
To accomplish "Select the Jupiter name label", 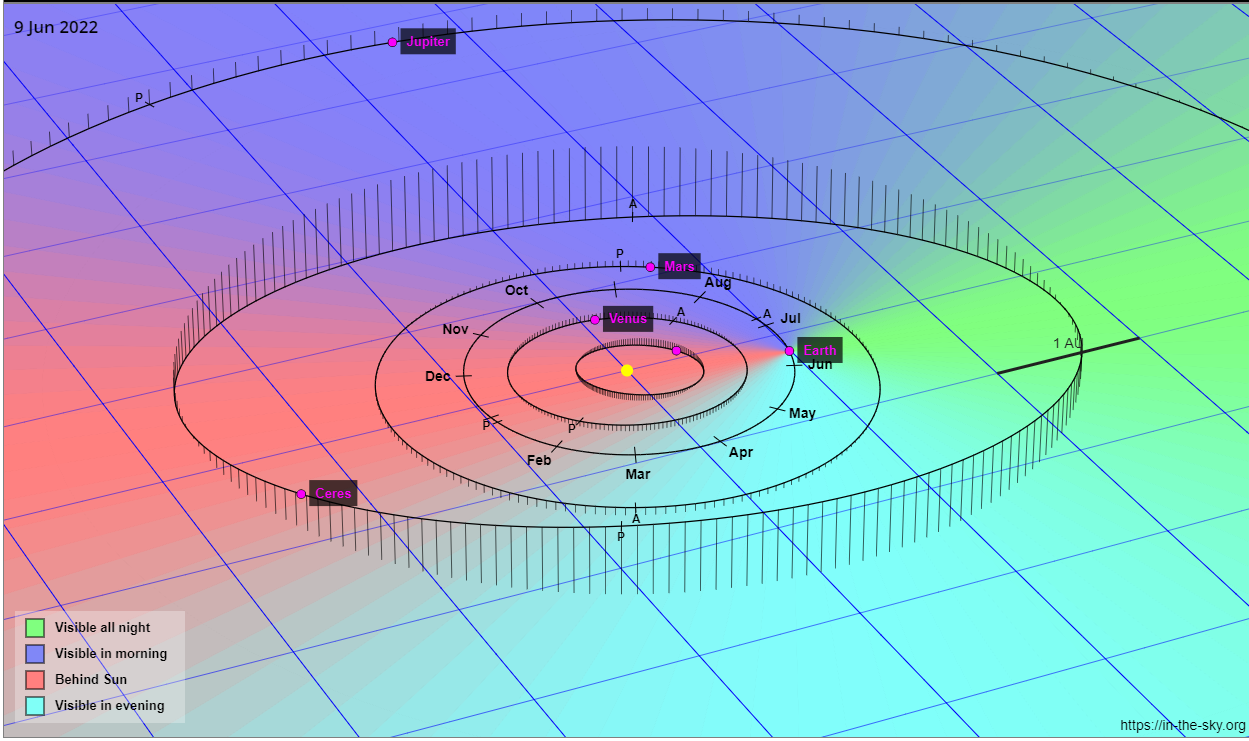I will (428, 41).
